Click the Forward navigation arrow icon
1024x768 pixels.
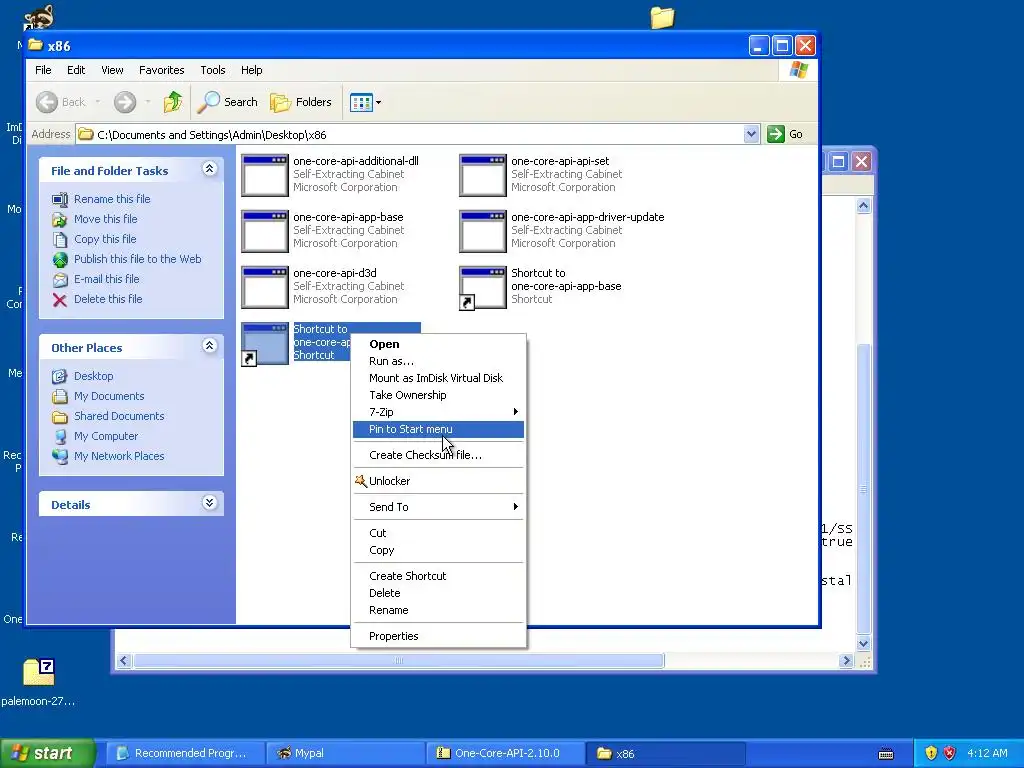[125, 102]
